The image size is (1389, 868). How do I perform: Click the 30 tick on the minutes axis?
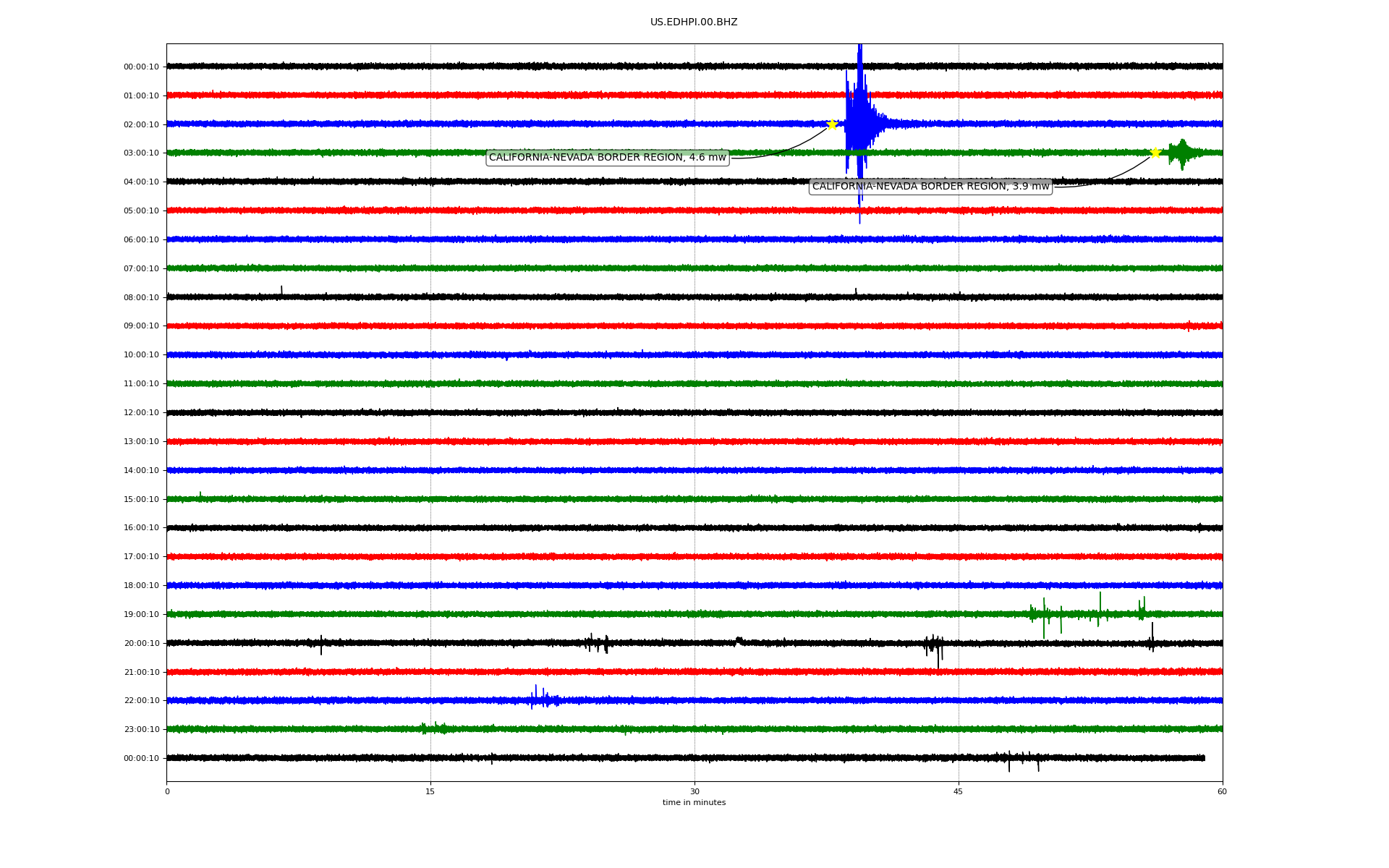tap(694, 792)
